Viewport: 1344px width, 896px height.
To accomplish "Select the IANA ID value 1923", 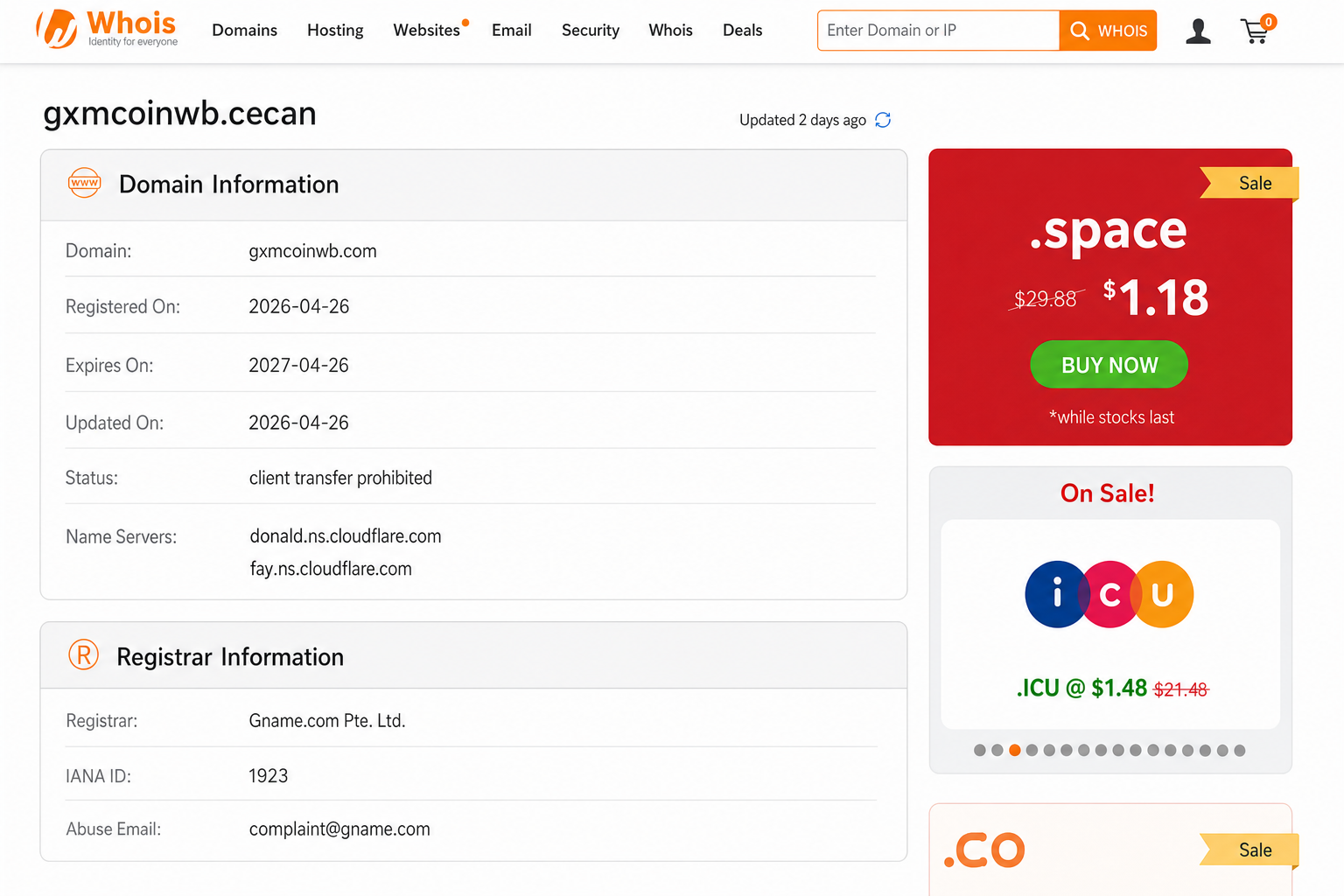I will (x=269, y=776).
